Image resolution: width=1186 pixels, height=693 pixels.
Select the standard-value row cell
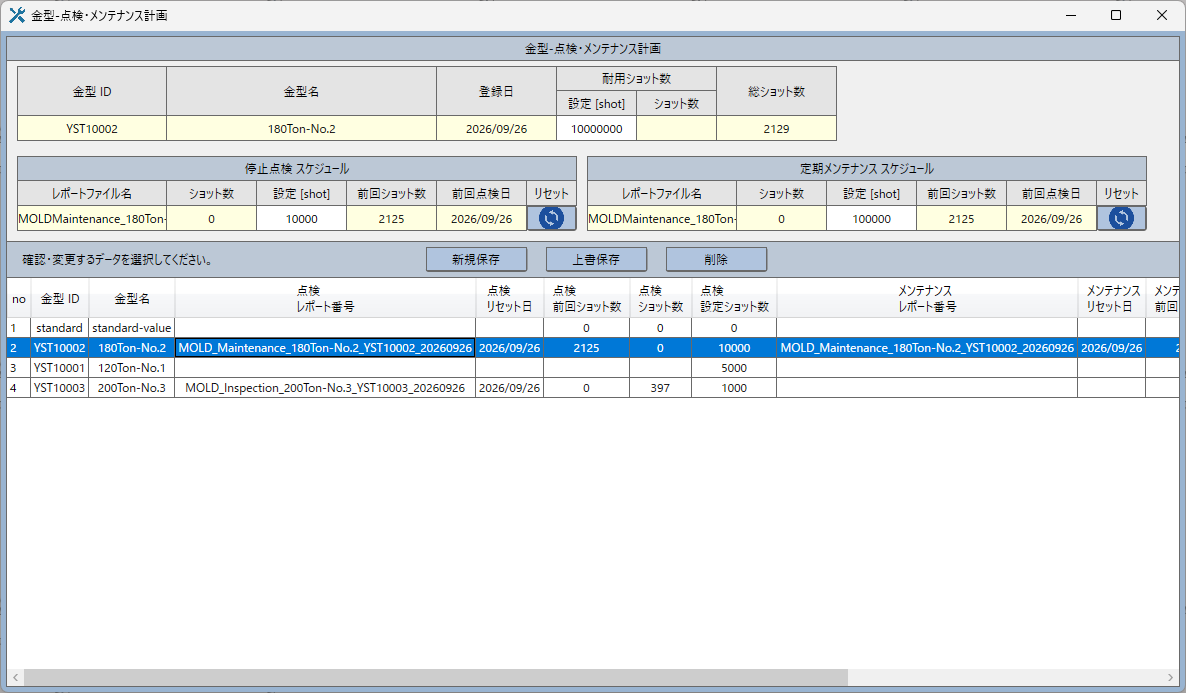(132, 328)
